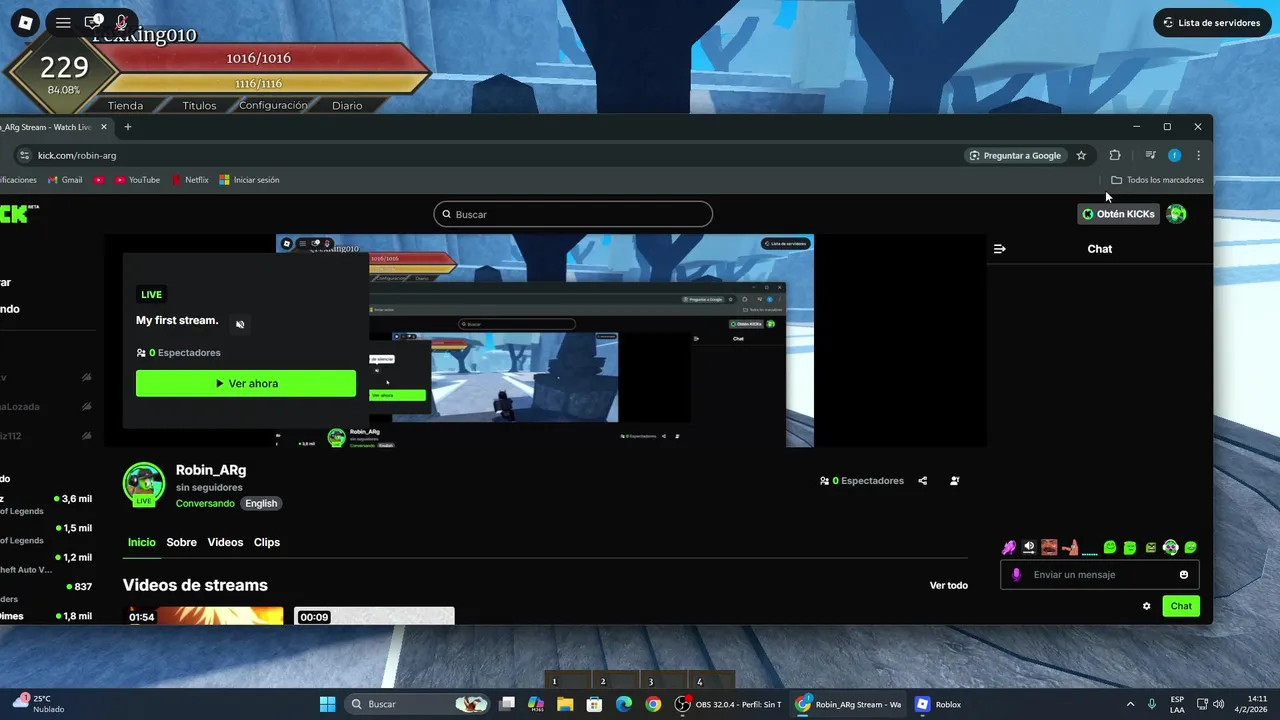Collapse the chat panel with arrow icon
Viewport: 1280px width, 720px height.
pos(999,249)
